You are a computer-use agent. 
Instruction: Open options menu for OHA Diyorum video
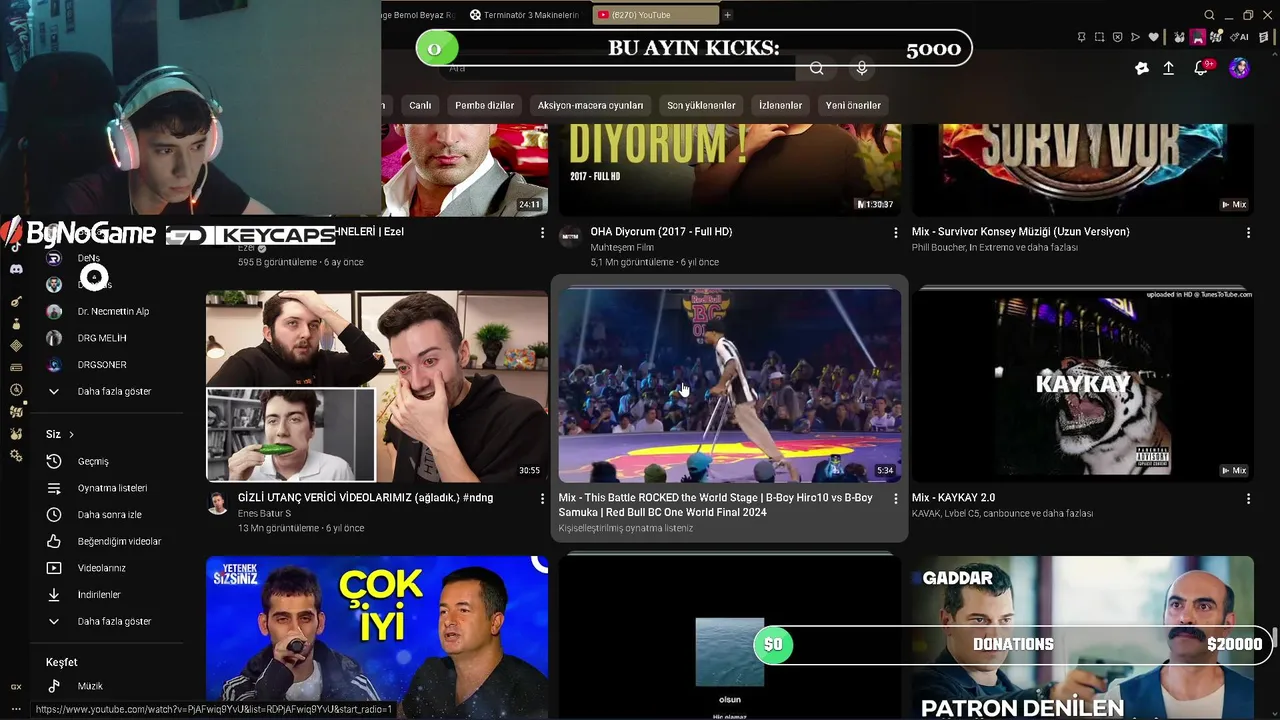coord(895,232)
